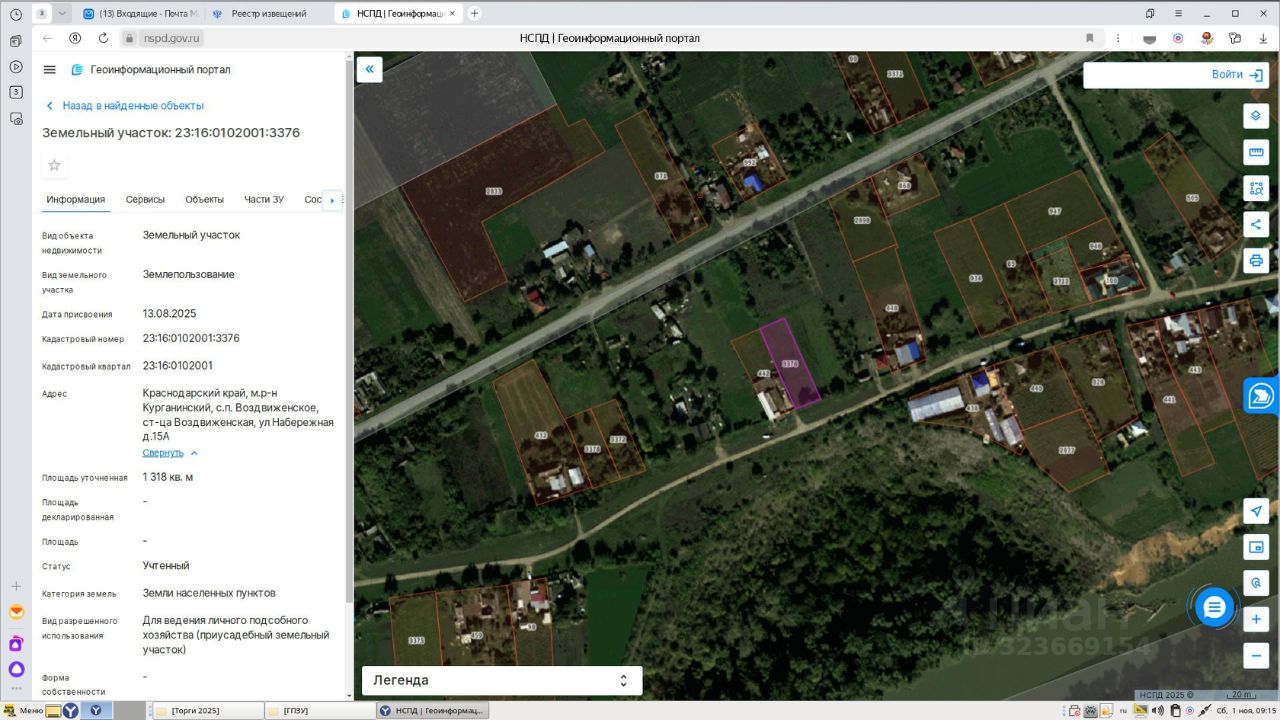This screenshot has height=720, width=1280.
Task: Open the browser main menu lines icon
Action: pos(1180,14)
